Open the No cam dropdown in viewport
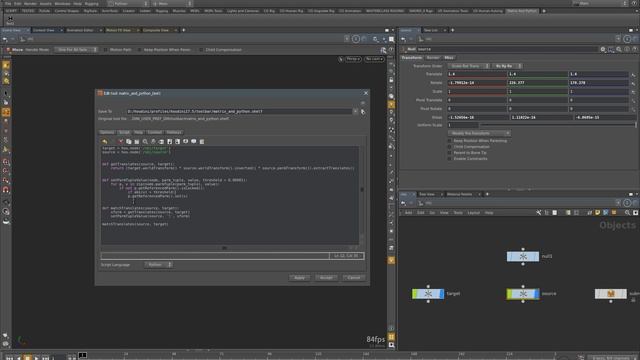This screenshot has height=360, width=640. 374,59
